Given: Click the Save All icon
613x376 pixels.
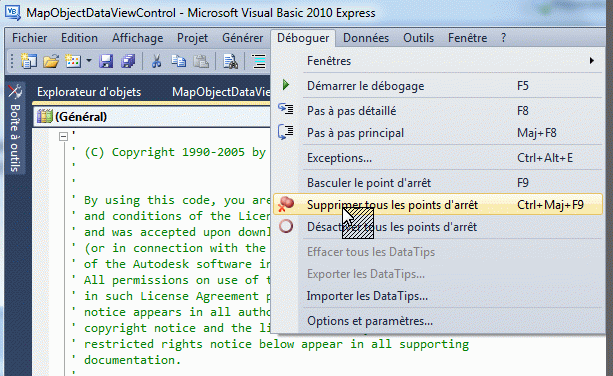Looking at the screenshot, I should 128,61.
